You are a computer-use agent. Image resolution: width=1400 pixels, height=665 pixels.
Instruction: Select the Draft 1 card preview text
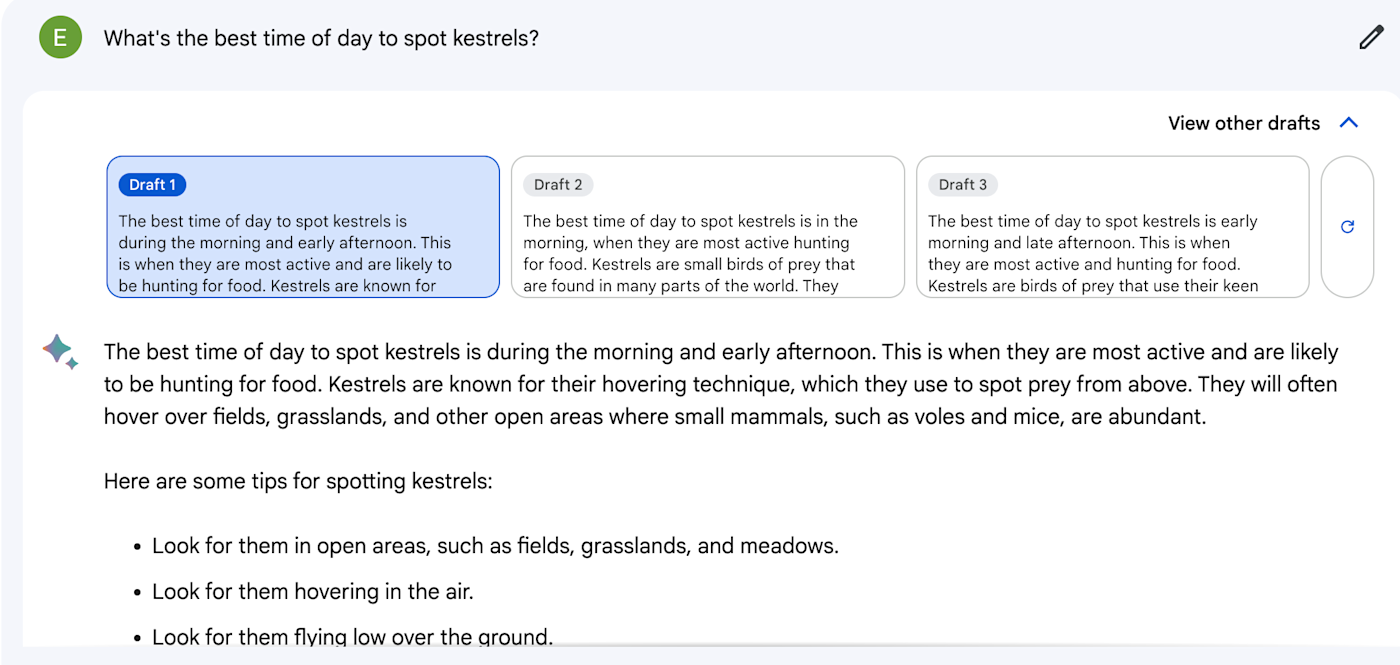pyautogui.click(x=285, y=253)
